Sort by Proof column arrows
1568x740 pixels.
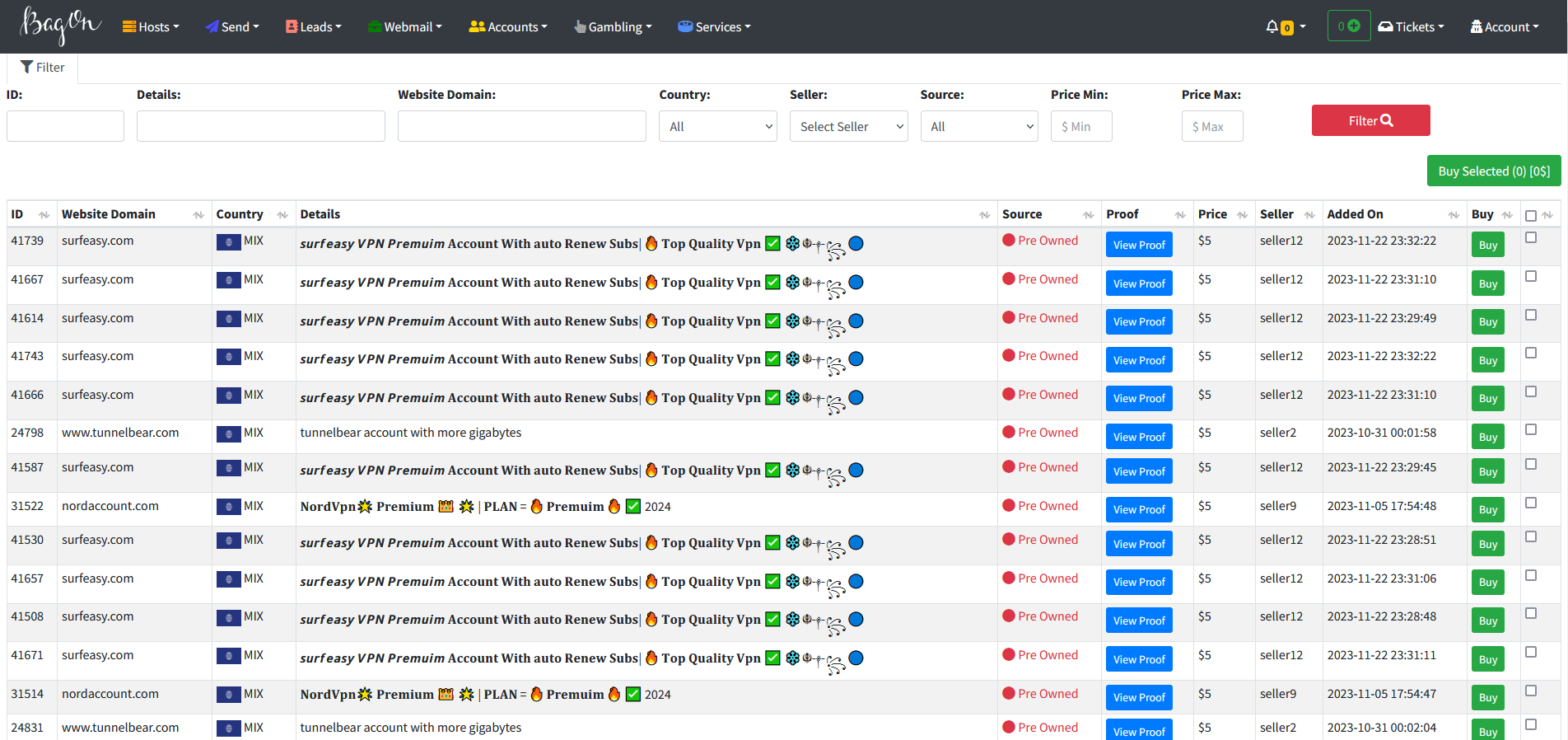[1180, 215]
